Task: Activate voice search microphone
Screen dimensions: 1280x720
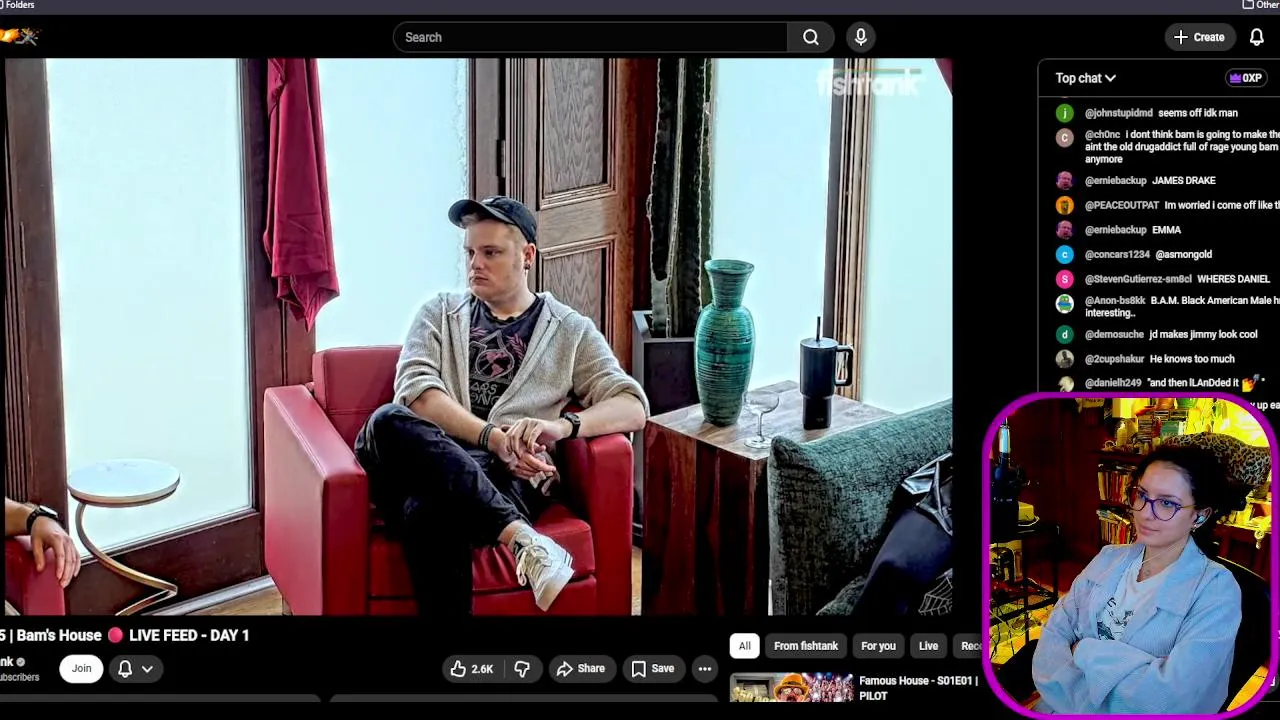Action: click(x=861, y=37)
